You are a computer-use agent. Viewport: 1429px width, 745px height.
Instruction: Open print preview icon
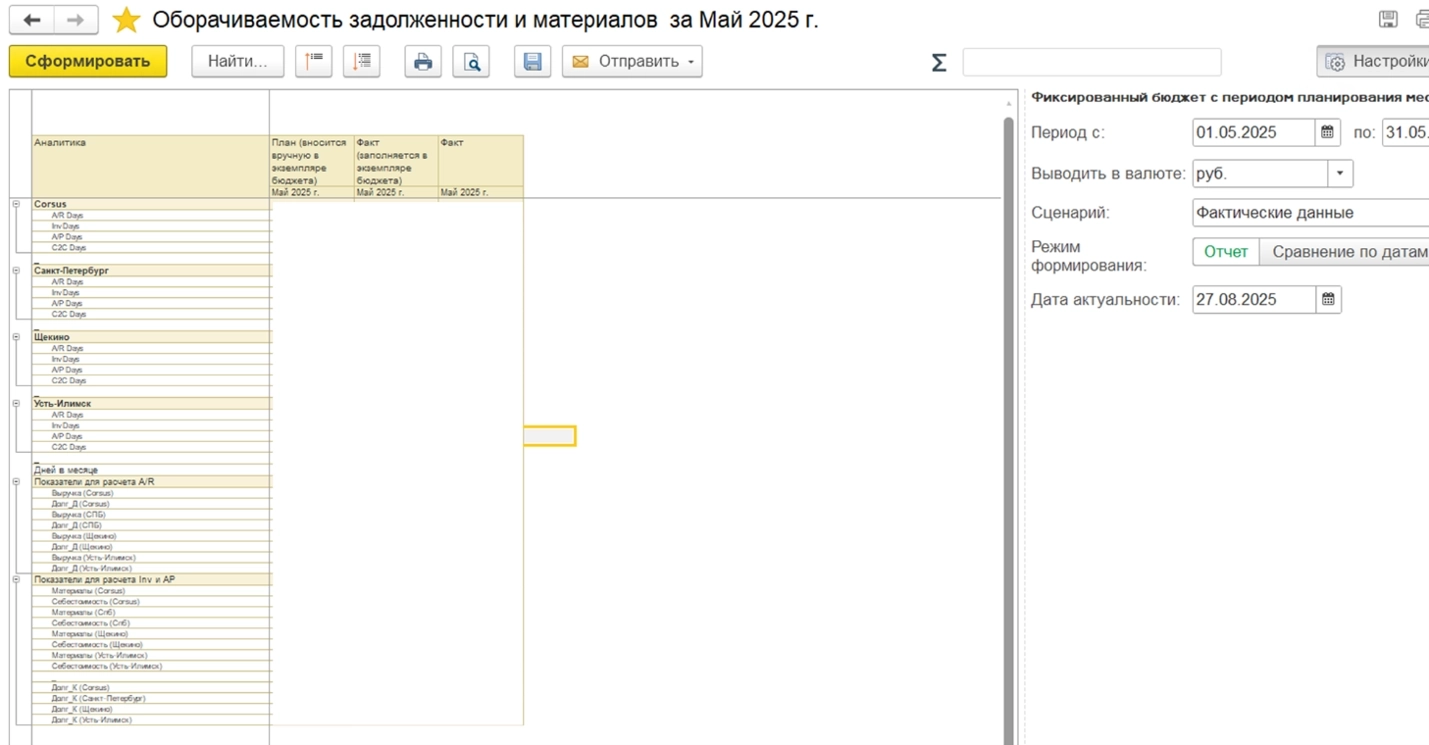[471, 61]
